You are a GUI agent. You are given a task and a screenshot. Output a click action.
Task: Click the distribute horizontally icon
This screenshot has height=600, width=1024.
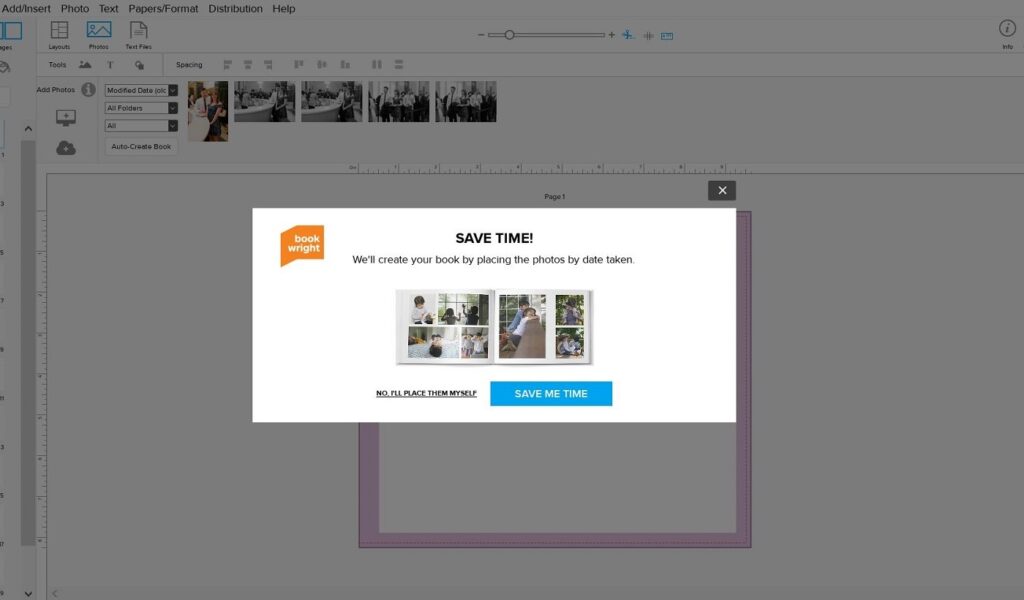(377, 65)
